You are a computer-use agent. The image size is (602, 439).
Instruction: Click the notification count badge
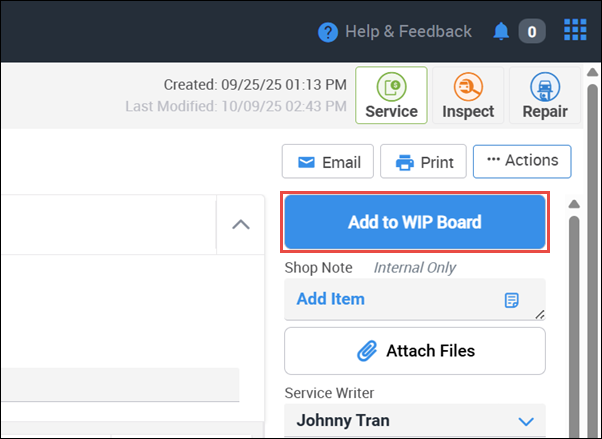(531, 32)
